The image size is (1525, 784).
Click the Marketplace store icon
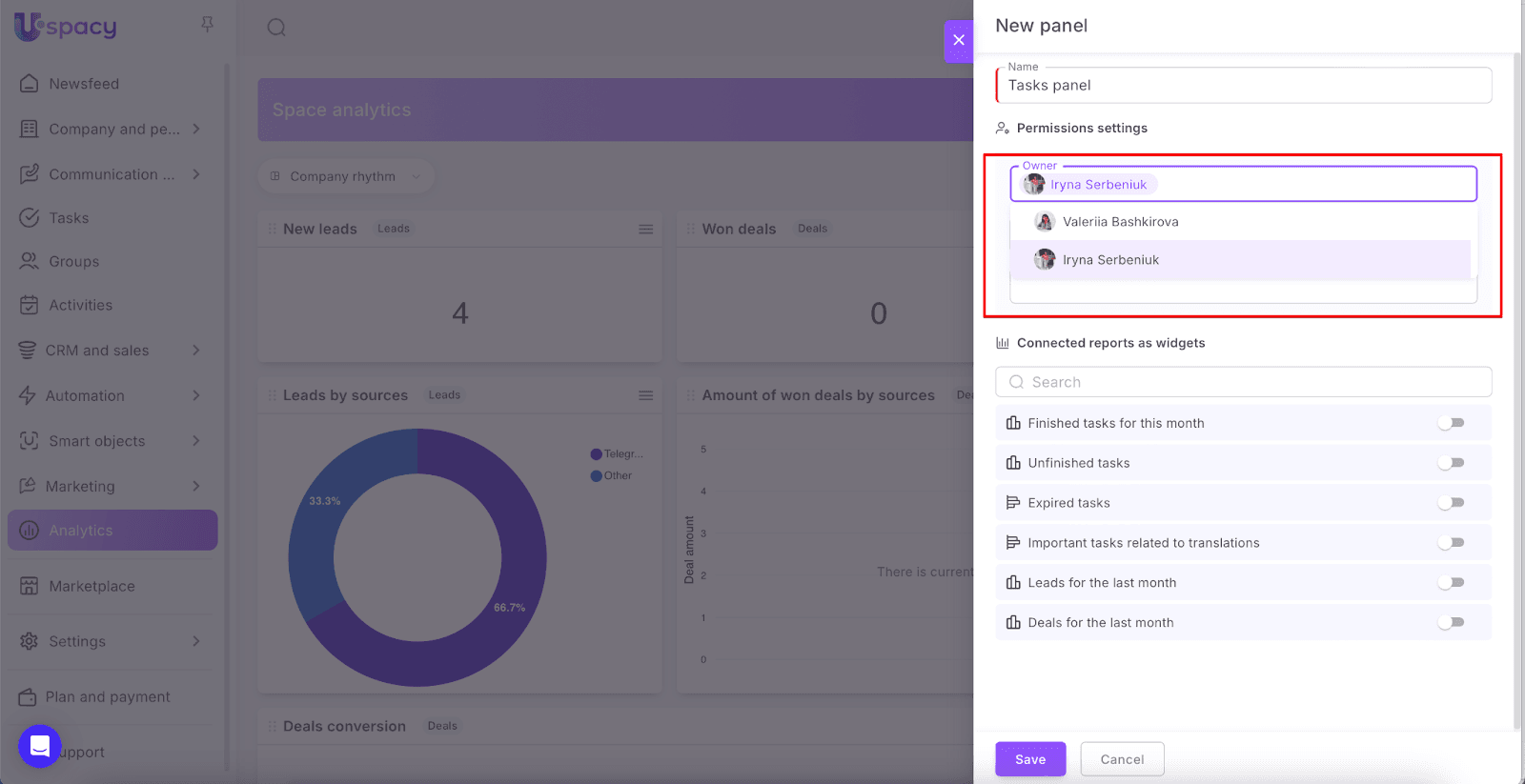30,586
